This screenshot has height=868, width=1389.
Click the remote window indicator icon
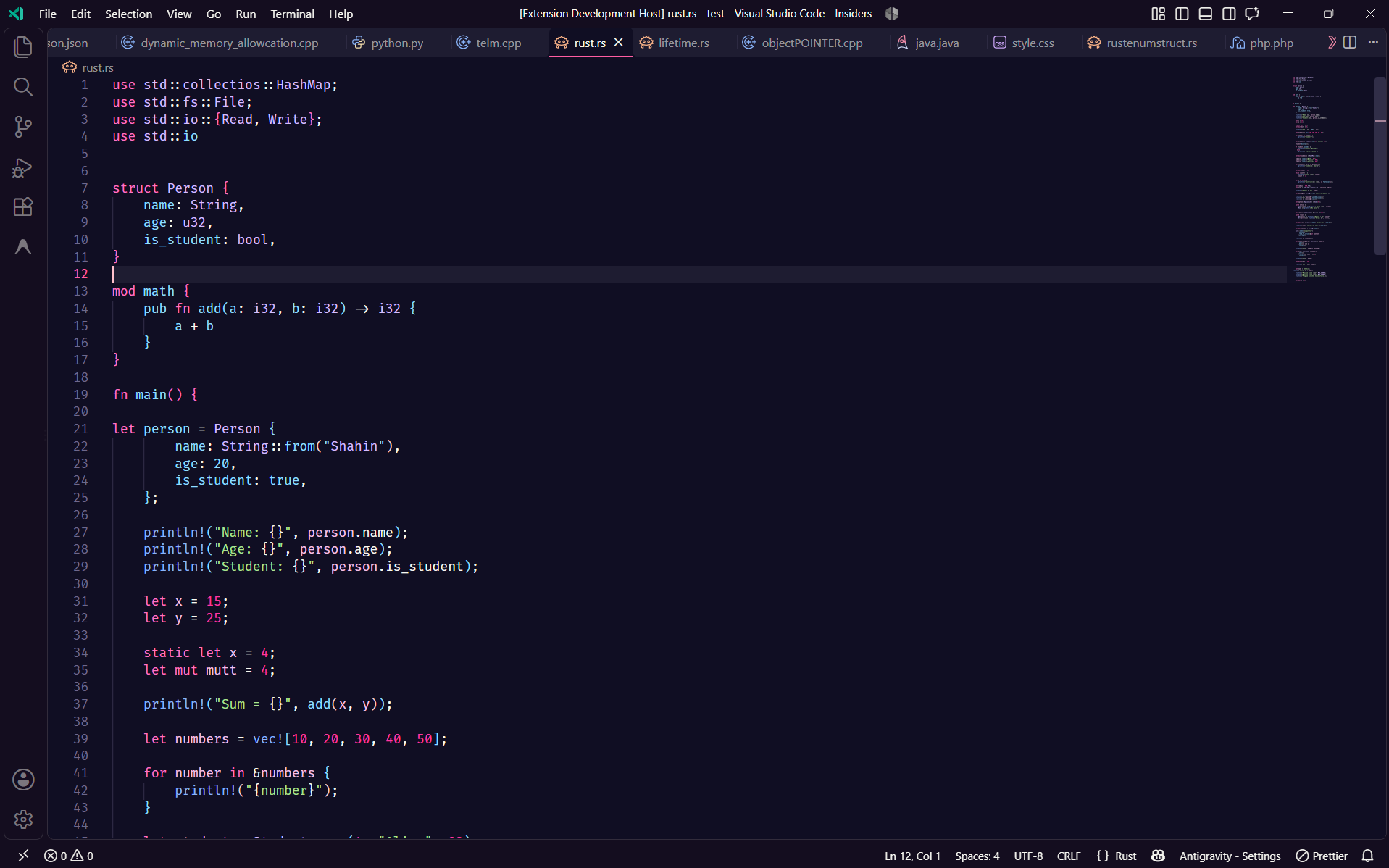[23, 856]
